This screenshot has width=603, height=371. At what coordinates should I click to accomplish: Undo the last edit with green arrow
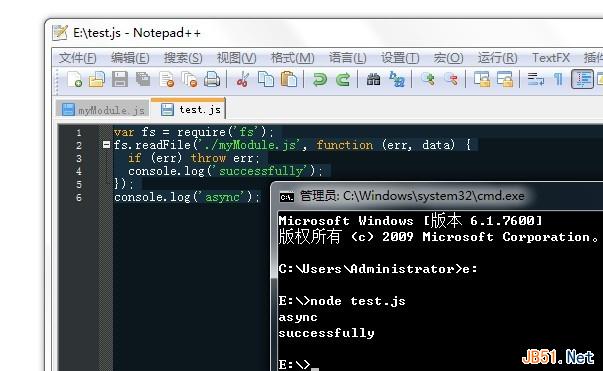pos(320,80)
